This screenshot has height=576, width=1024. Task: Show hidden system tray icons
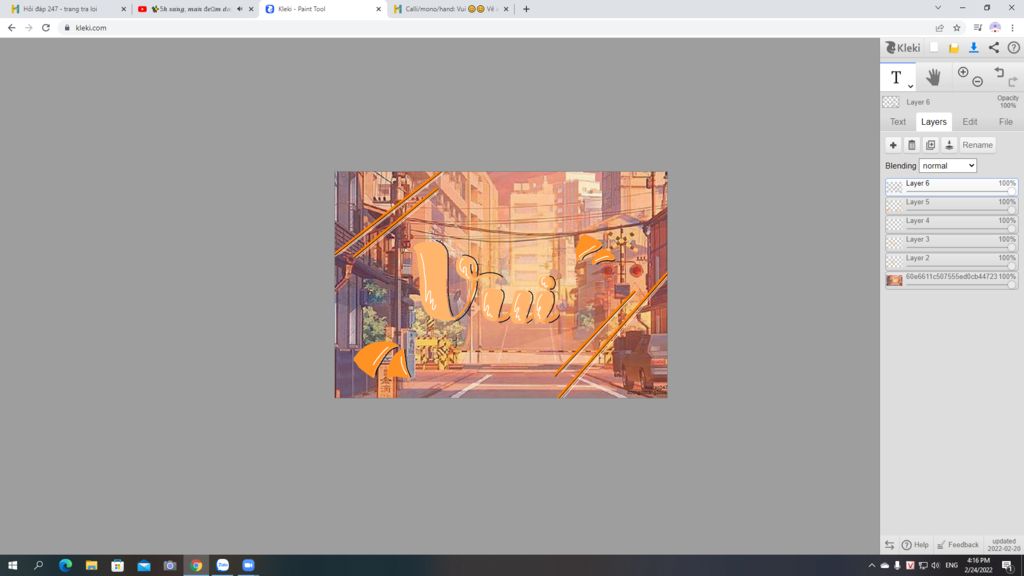point(871,566)
